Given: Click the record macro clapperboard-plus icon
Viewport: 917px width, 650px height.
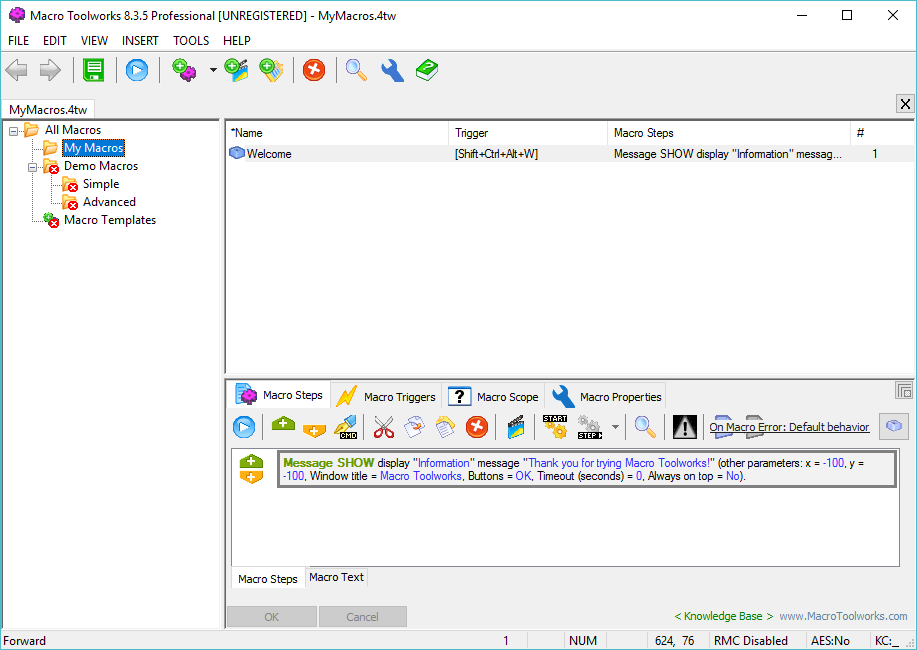Looking at the screenshot, I should click(236, 70).
